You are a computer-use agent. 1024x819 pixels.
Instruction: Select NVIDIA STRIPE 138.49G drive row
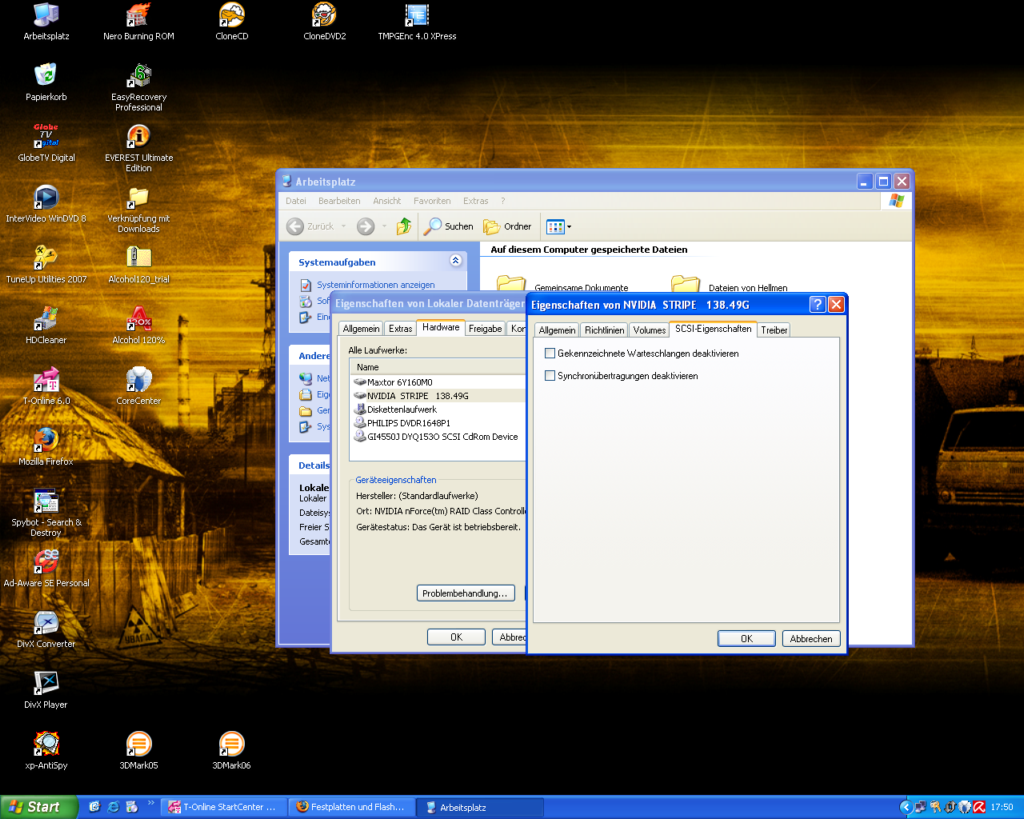[x=439, y=396]
